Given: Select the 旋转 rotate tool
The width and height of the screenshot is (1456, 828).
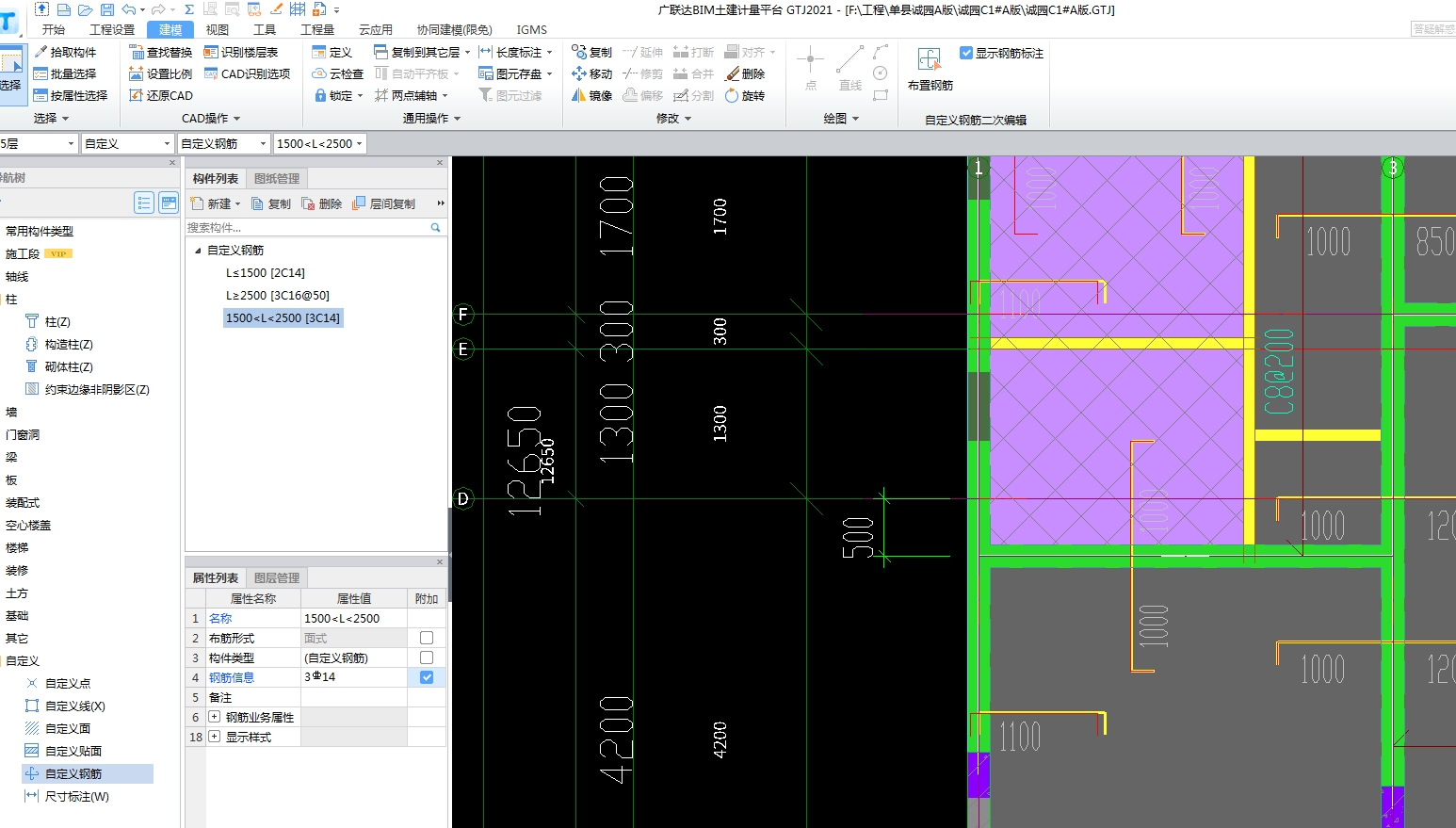Looking at the screenshot, I should click(745, 95).
